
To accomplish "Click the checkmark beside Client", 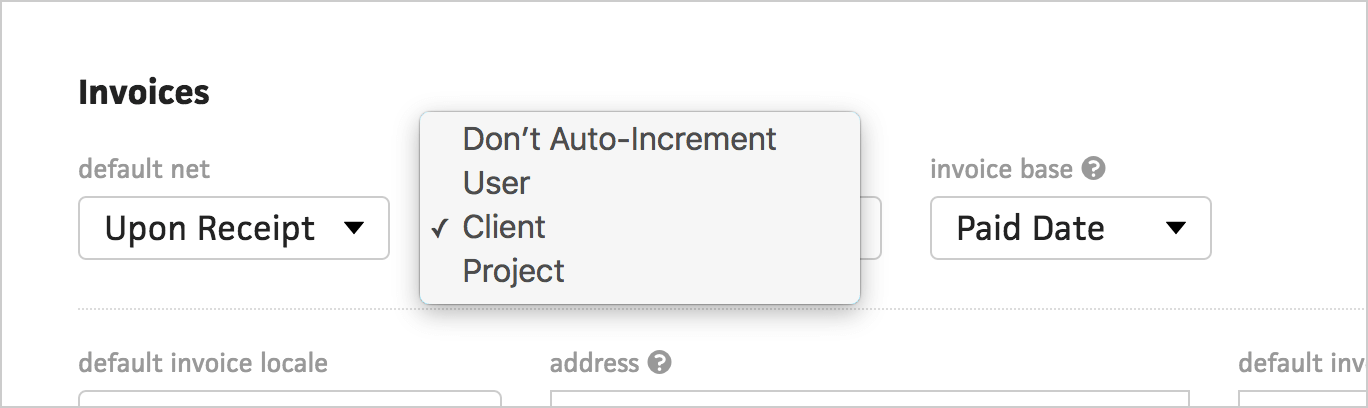I will click(x=439, y=229).
